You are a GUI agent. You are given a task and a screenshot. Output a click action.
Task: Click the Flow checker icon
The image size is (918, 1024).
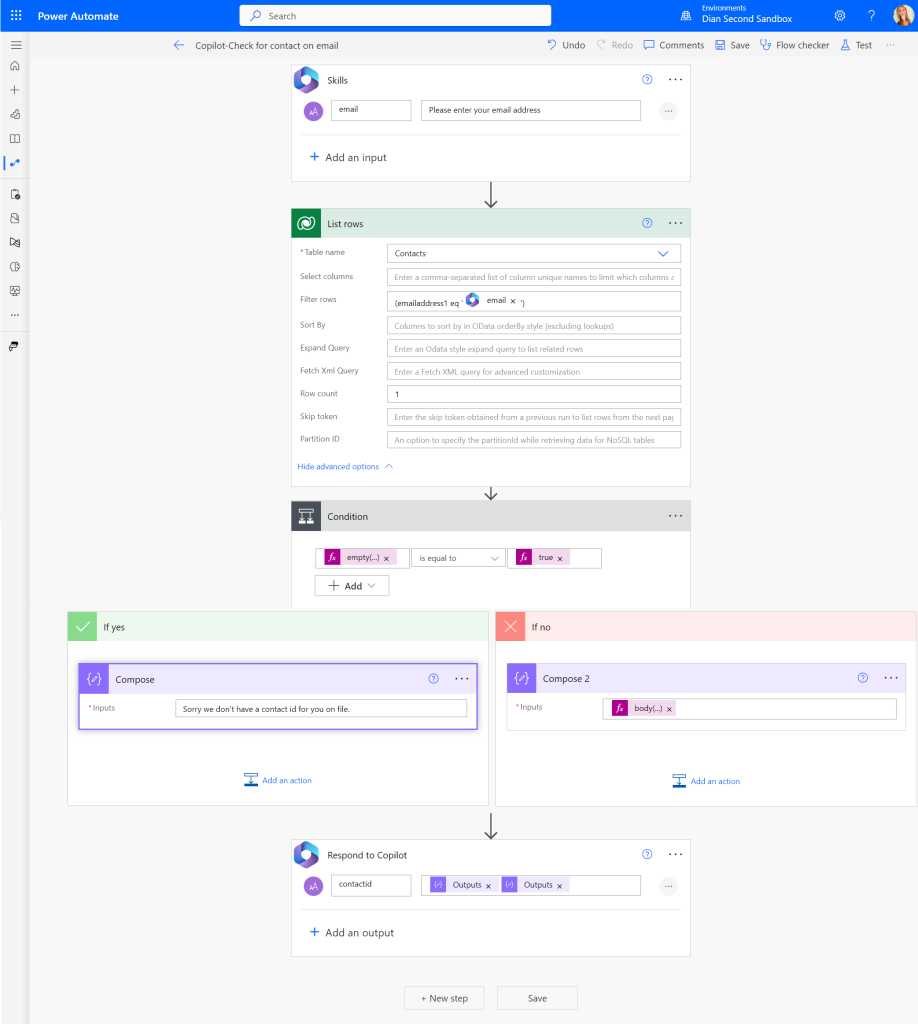766,45
